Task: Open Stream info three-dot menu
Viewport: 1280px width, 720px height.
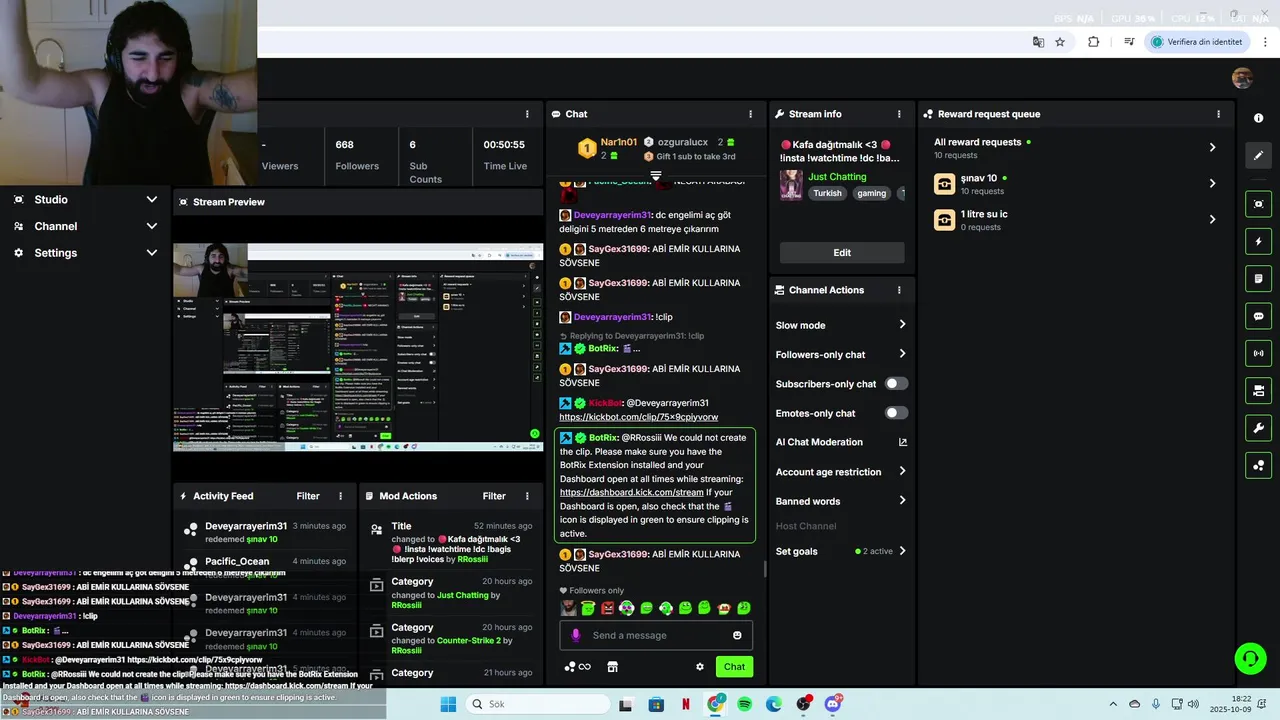Action: coord(898,114)
